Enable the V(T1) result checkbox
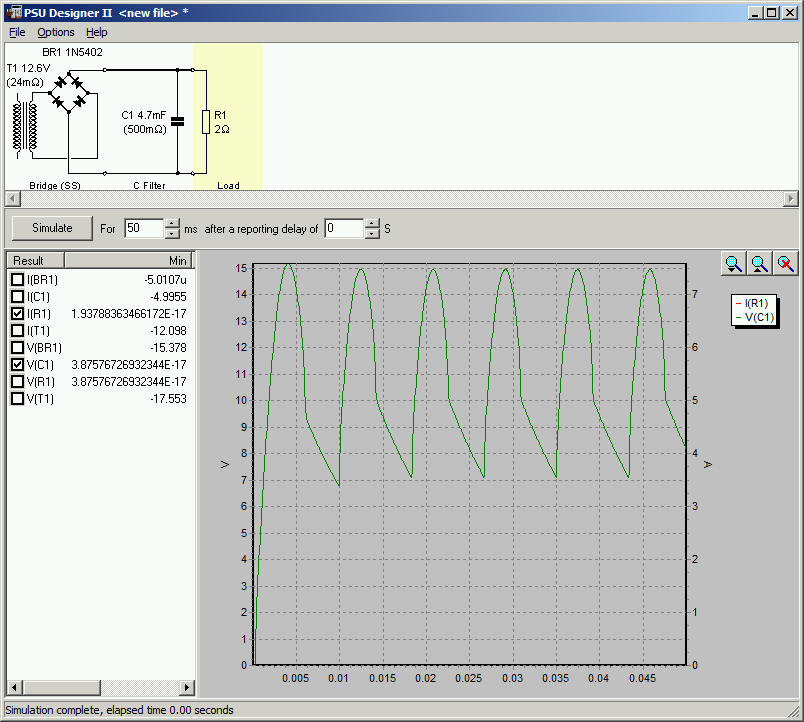The height and width of the screenshot is (722, 804). coord(17,398)
